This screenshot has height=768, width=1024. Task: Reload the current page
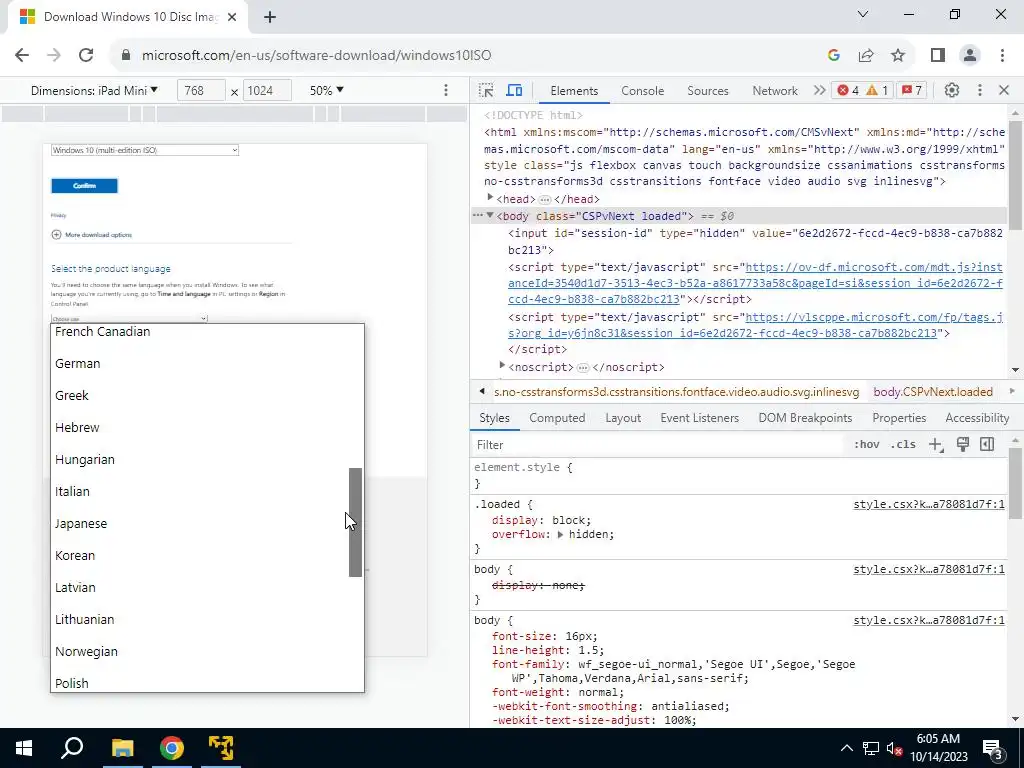86,56
